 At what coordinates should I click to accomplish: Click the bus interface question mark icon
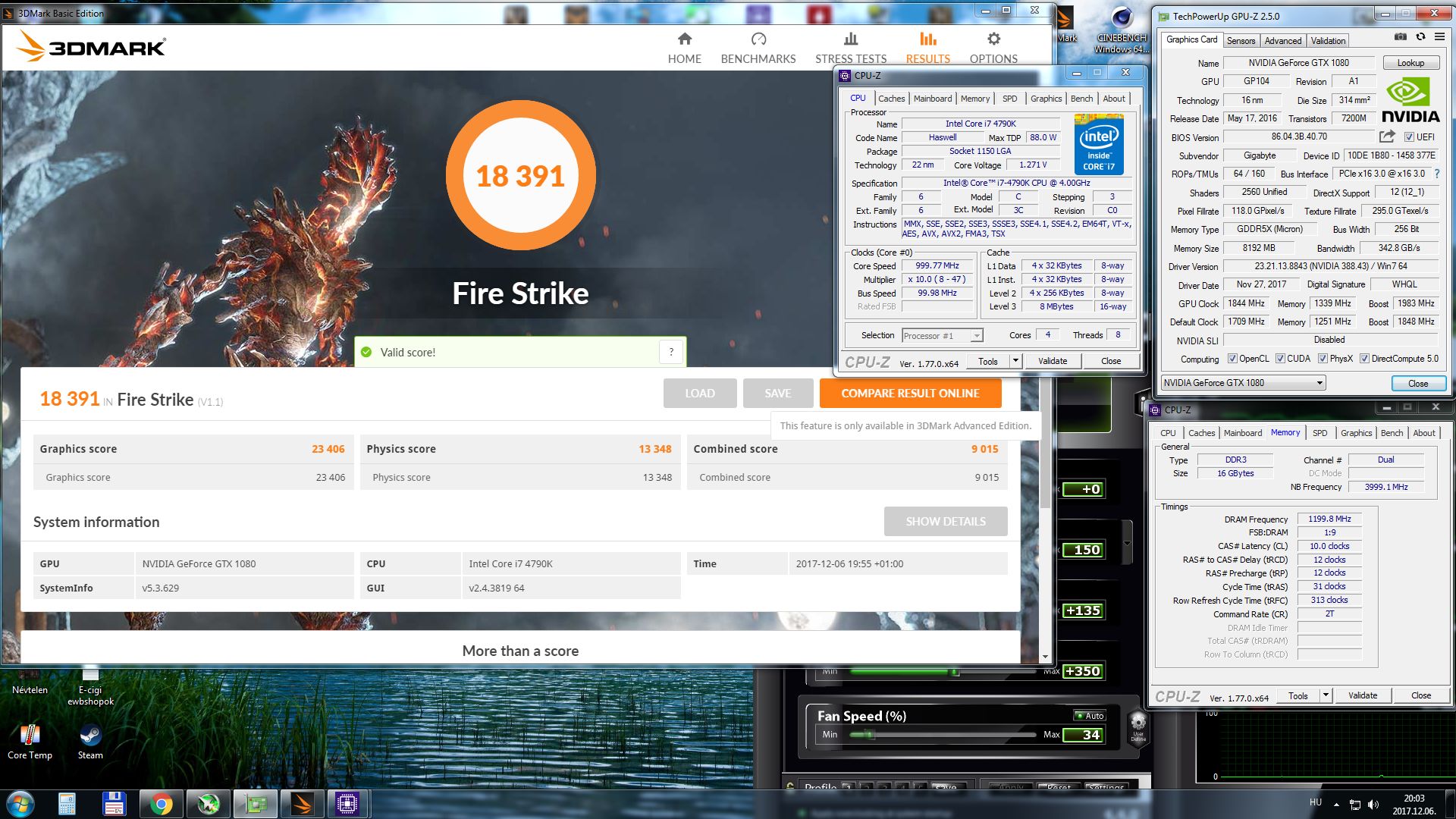tap(1436, 174)
